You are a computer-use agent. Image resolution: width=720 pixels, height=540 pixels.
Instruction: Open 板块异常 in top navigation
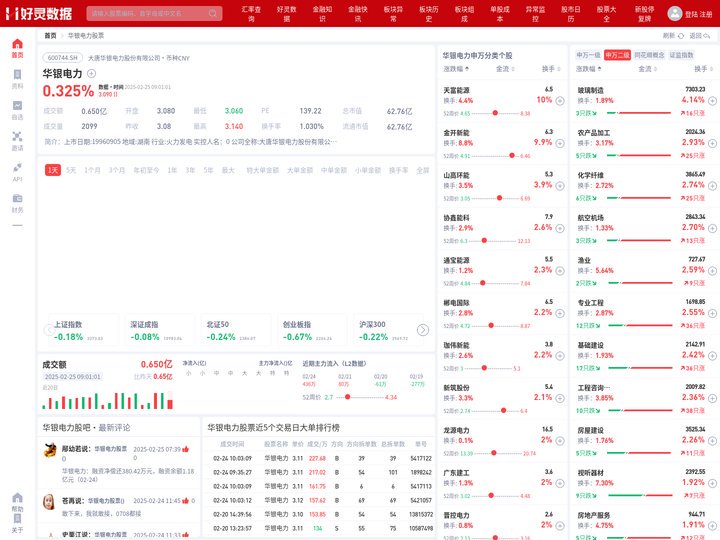point(394,14)
